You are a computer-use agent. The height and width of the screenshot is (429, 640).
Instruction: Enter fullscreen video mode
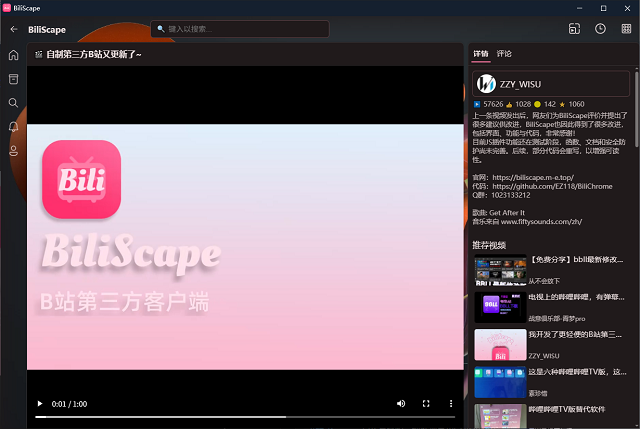point(426,403)
